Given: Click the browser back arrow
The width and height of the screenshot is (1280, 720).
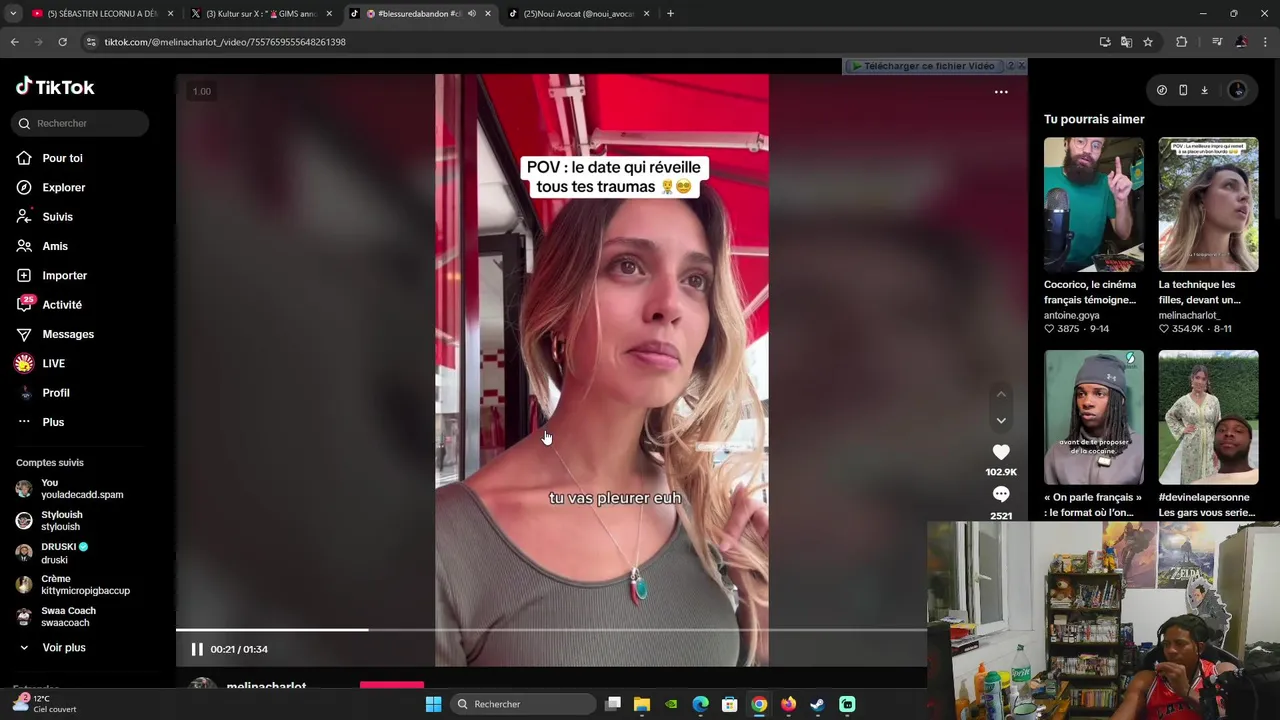Looking at the screenshot, I should pos(14,42).
